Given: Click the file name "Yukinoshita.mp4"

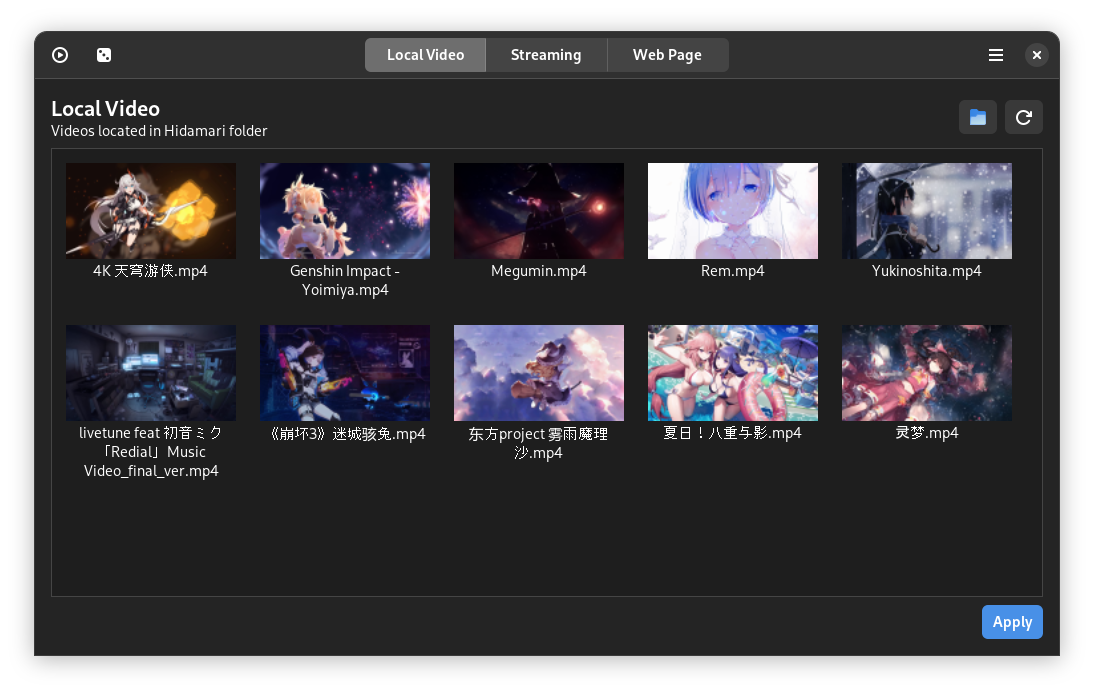Looking at the screenshot, I should coord(927,271).
